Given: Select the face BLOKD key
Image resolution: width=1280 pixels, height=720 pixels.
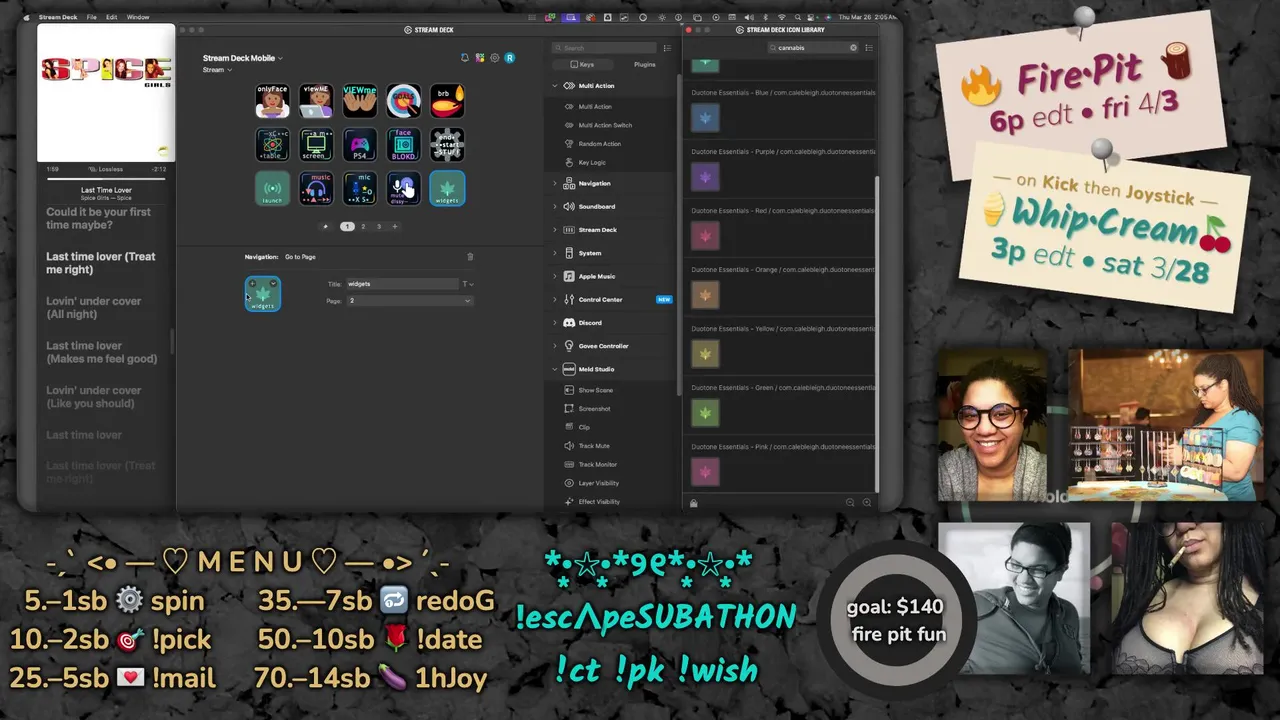Looking at the screenshot, I should pyautogui.click(x=404, y=145).
